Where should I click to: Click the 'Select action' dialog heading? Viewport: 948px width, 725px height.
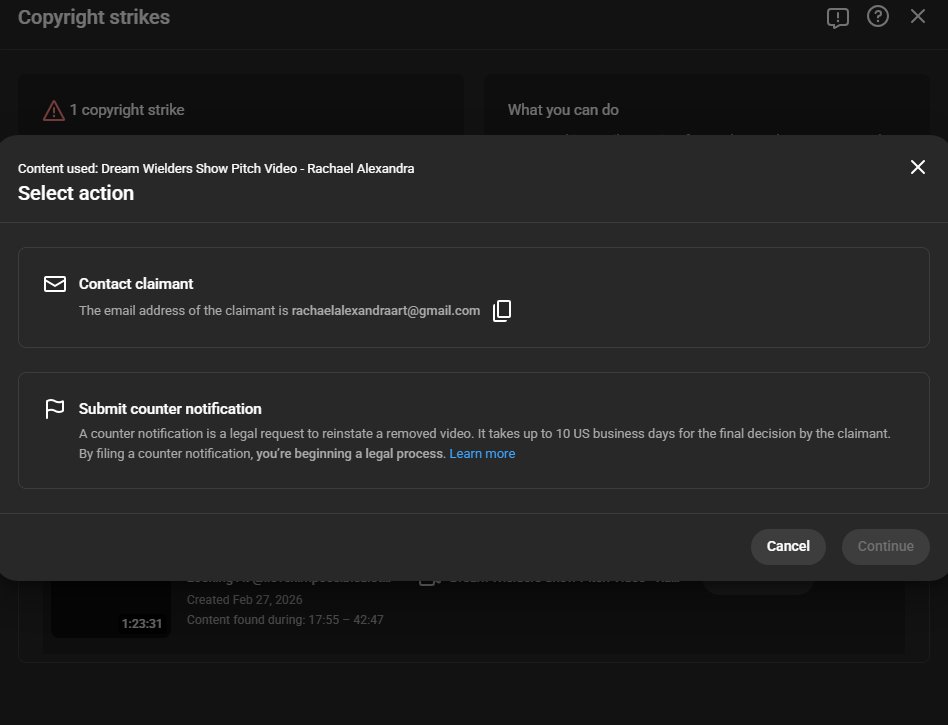[76, 193]
